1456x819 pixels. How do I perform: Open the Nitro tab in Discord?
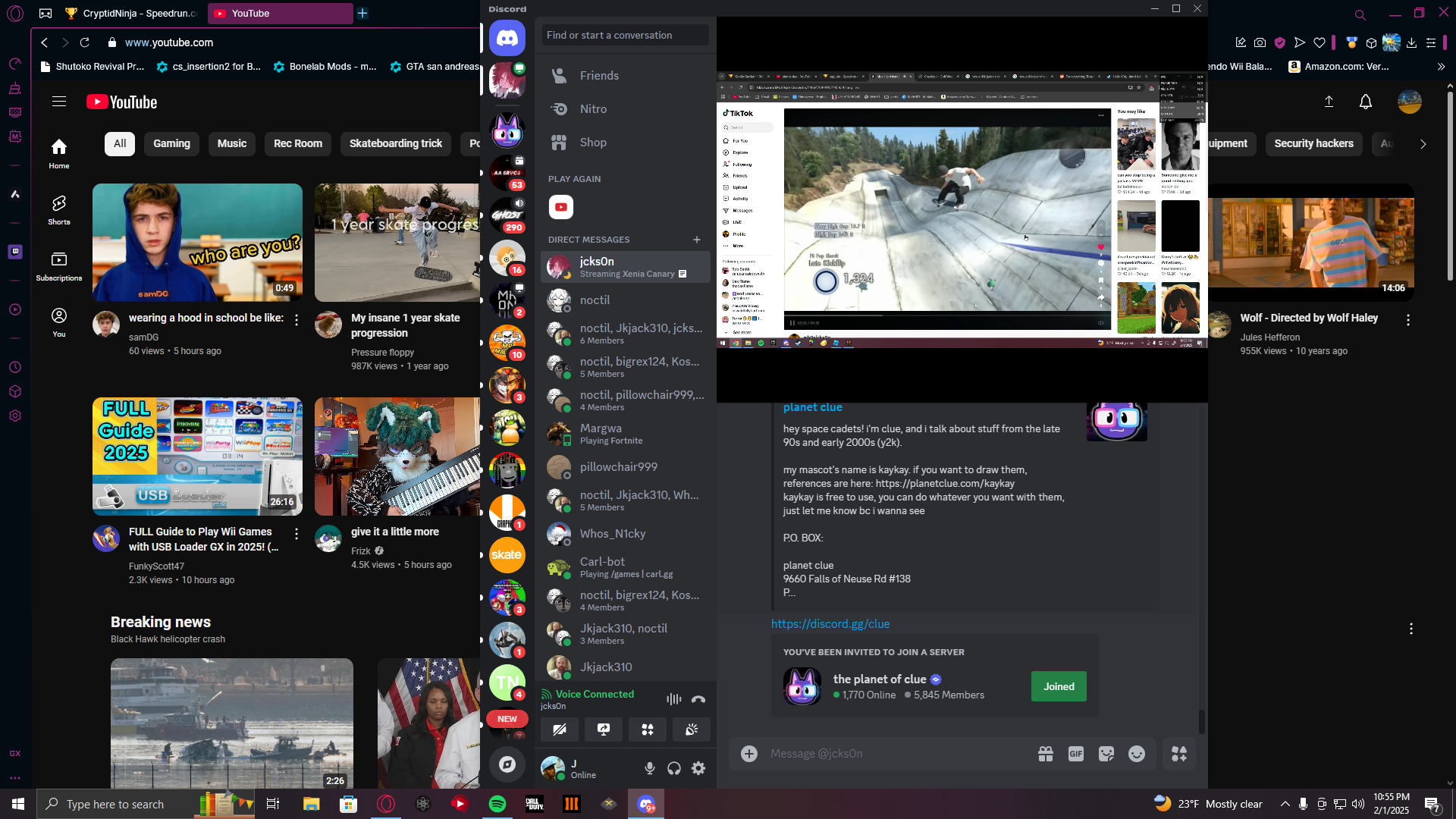[593, 109]
